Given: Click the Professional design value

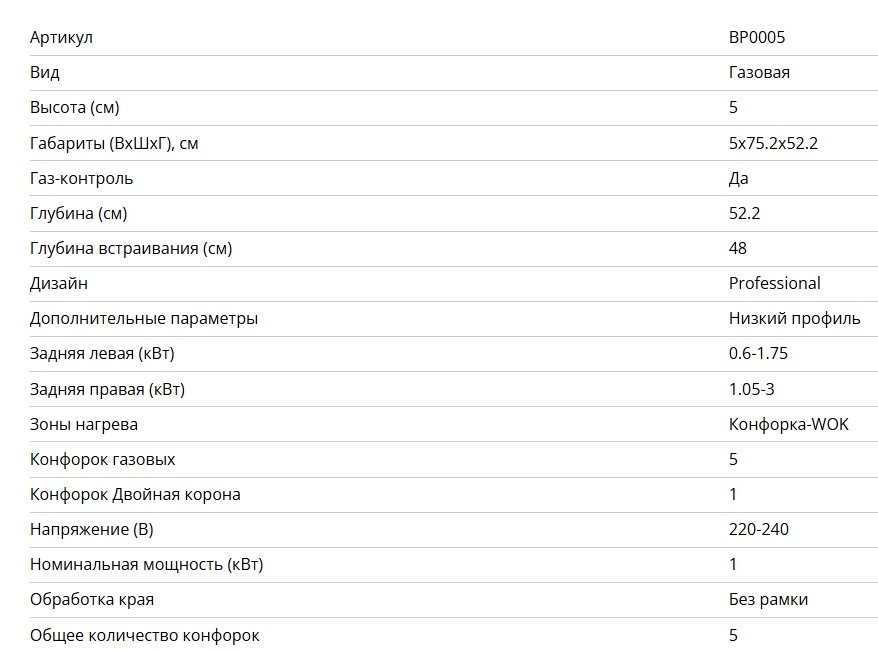Looking at the screenshot, I should pyautogui.click(x=774, y=283).
